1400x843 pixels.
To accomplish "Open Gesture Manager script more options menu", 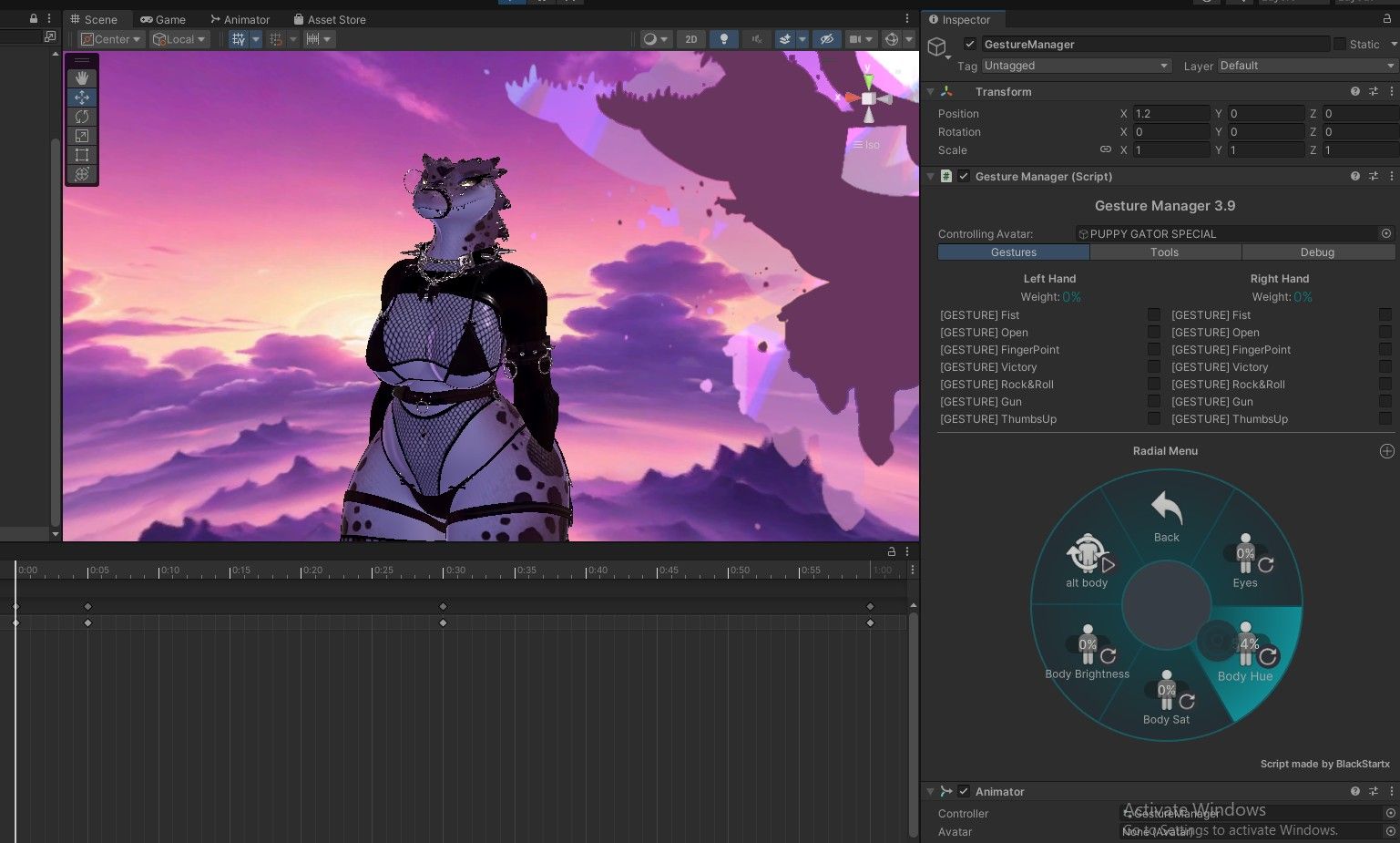I will pos(1391,177).
